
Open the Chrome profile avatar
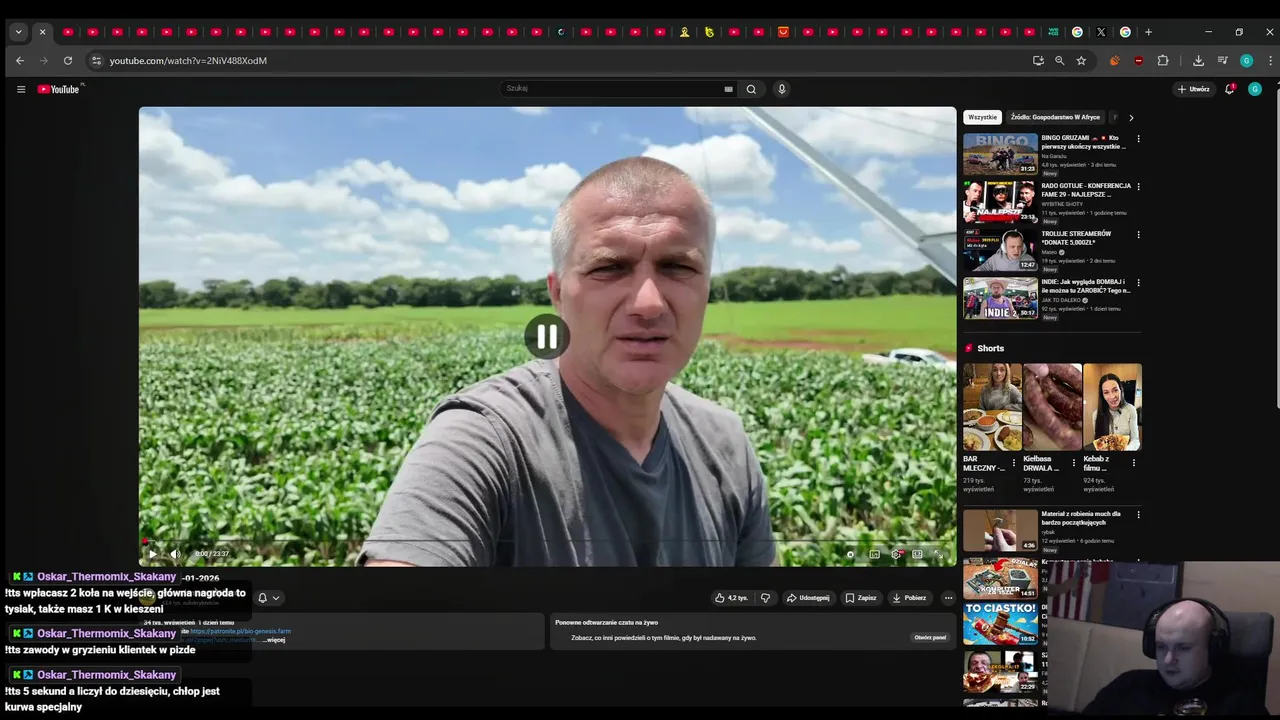1246,61
